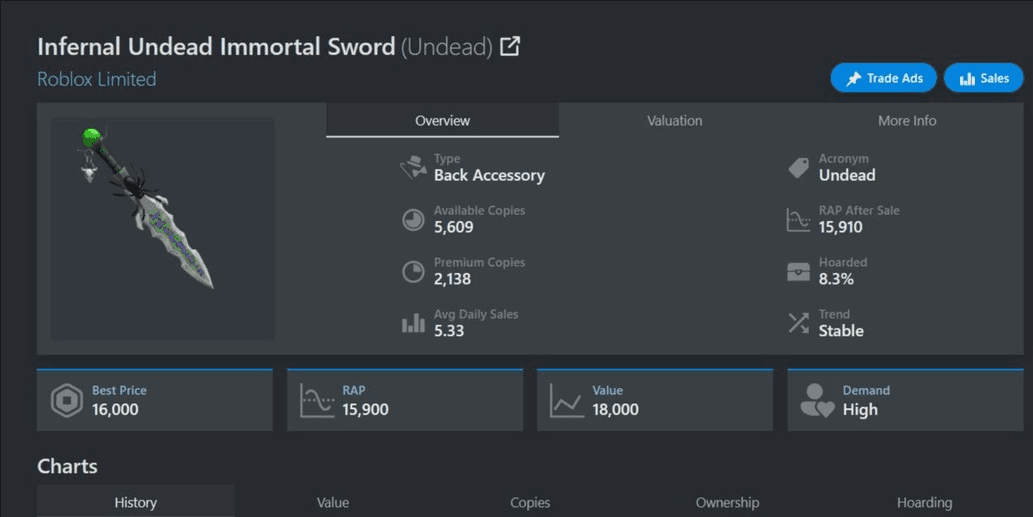This screenshot has width=1033, height=517.
Task: Click the curve graph icon beside RAP After Sale
Action: [798, 219]
